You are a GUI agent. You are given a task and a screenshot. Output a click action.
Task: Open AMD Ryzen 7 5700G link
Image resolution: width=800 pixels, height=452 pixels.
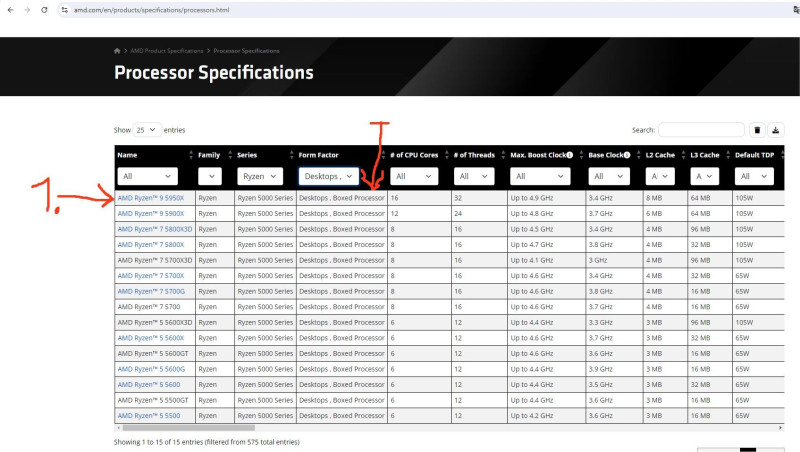152,291
